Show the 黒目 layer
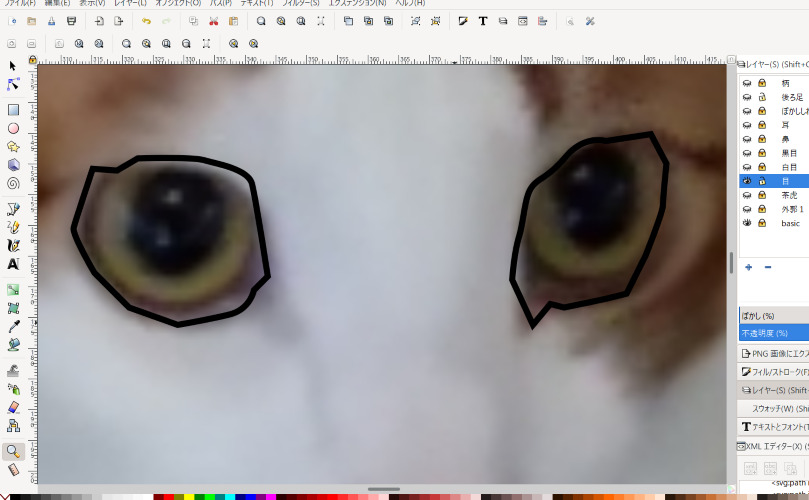 [747, 153]
